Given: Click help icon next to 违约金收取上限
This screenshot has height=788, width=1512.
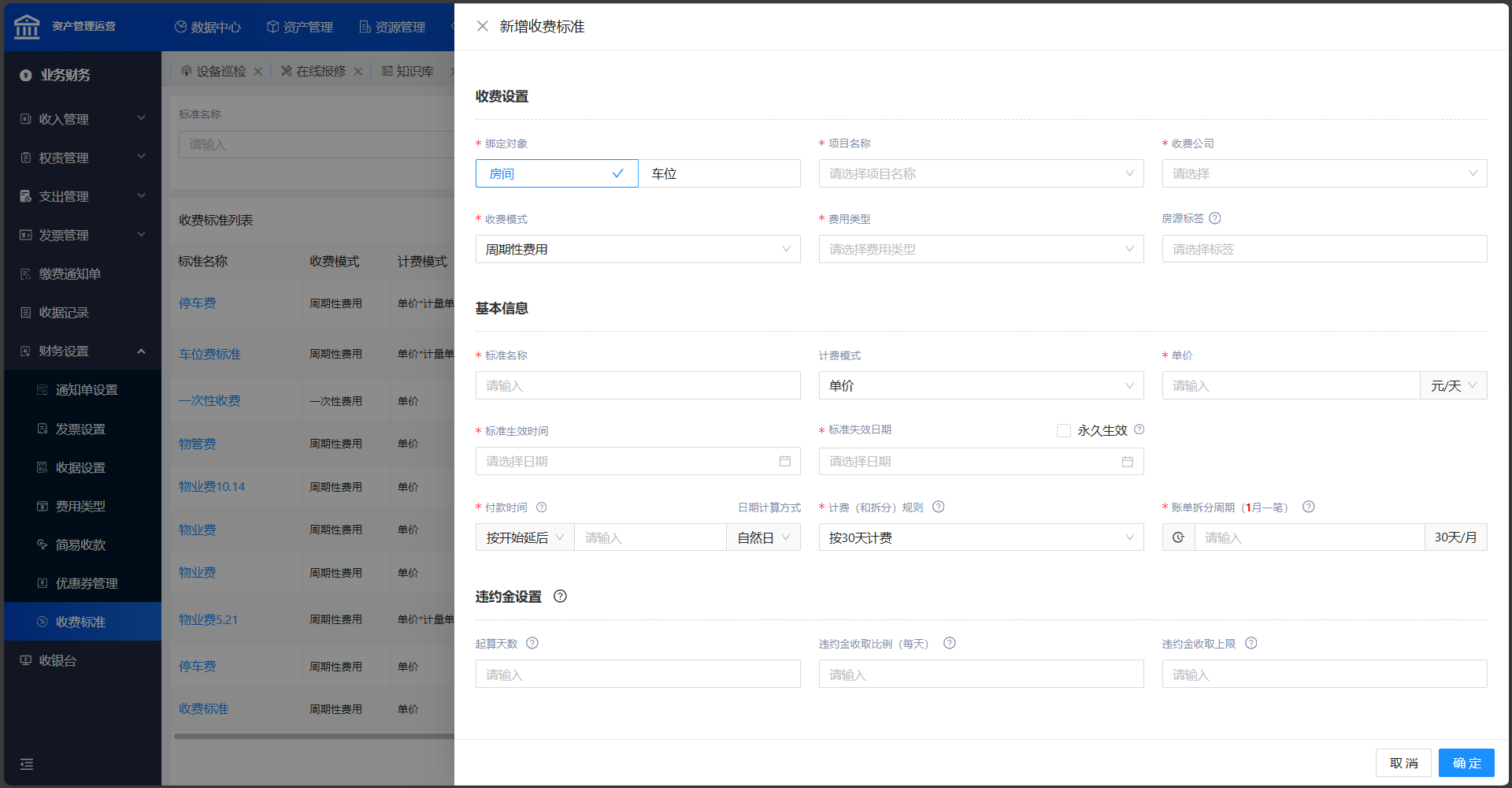Looking at the screenshot, I should [x=1251, y=643].
